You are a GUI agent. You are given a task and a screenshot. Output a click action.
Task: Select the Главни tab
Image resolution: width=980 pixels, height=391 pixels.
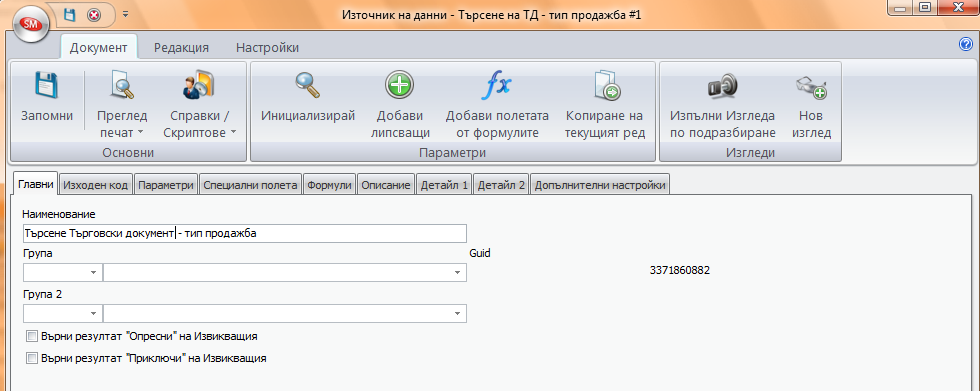[35, 184]
